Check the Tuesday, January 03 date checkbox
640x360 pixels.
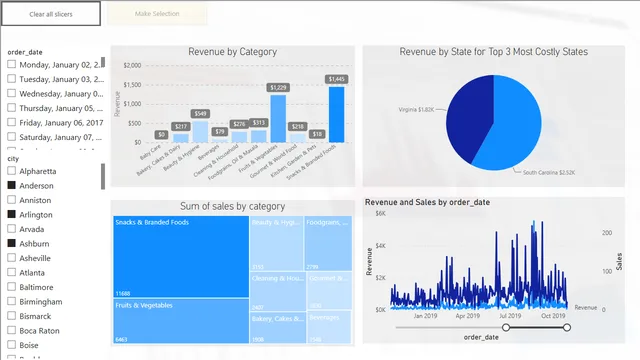point(11,78)
